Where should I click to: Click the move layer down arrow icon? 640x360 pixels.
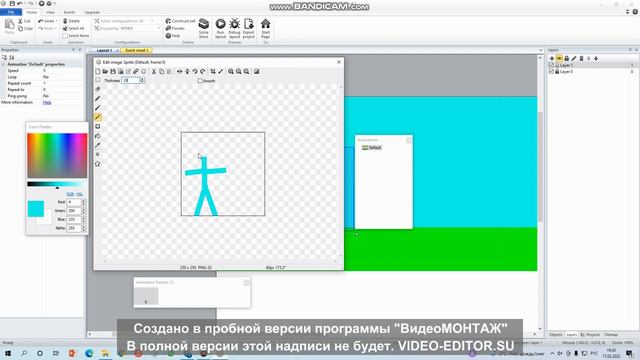click(596, 58)
